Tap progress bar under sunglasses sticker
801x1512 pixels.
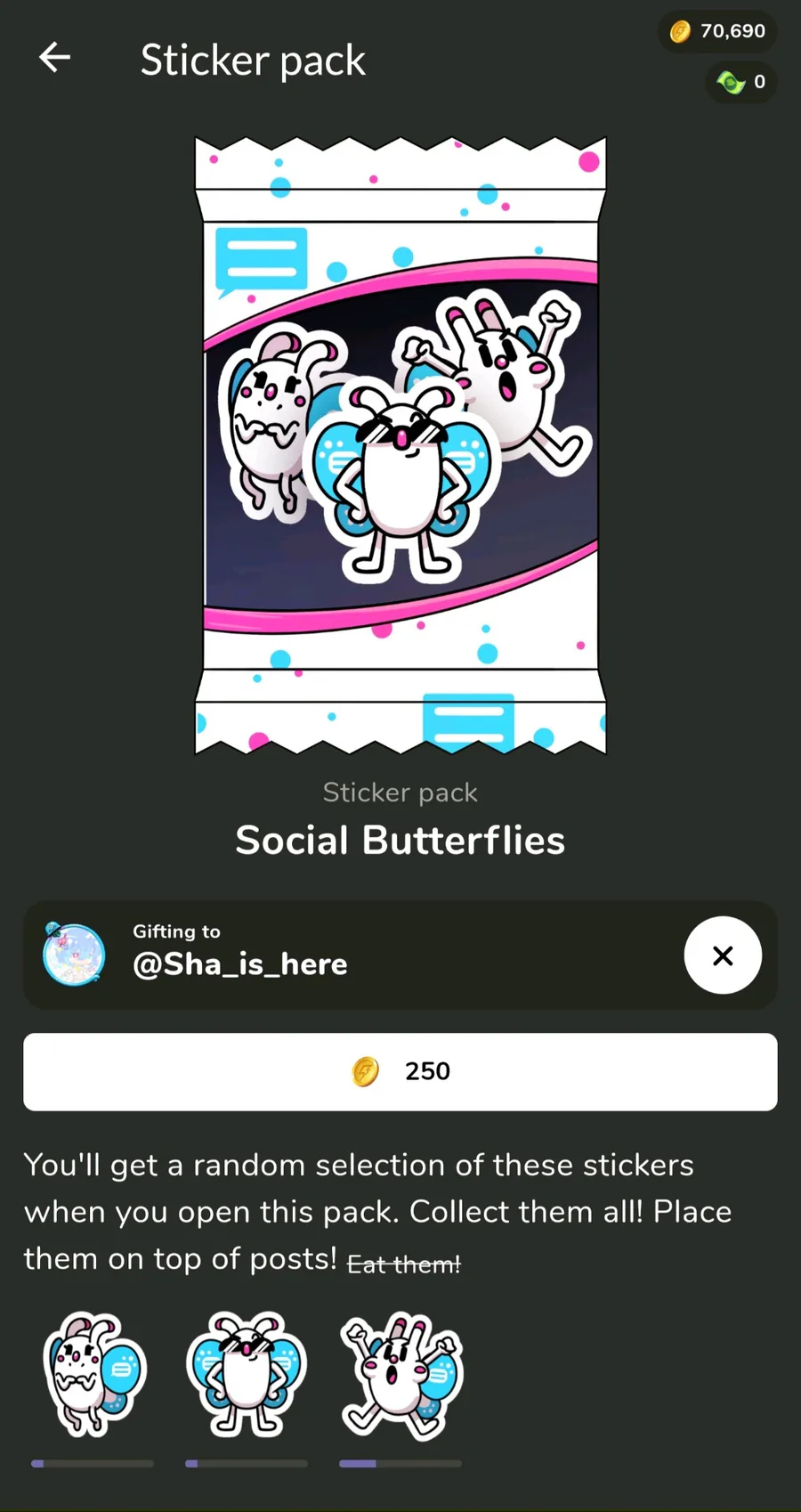(247, 1463)
